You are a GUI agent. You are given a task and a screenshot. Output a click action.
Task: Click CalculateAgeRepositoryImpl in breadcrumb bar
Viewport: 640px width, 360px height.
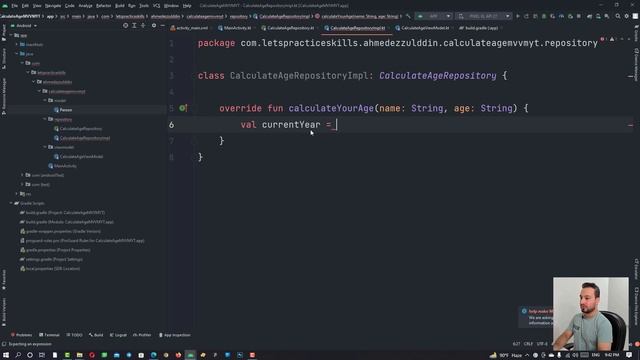pyautogui.click(x=282, y=16)
